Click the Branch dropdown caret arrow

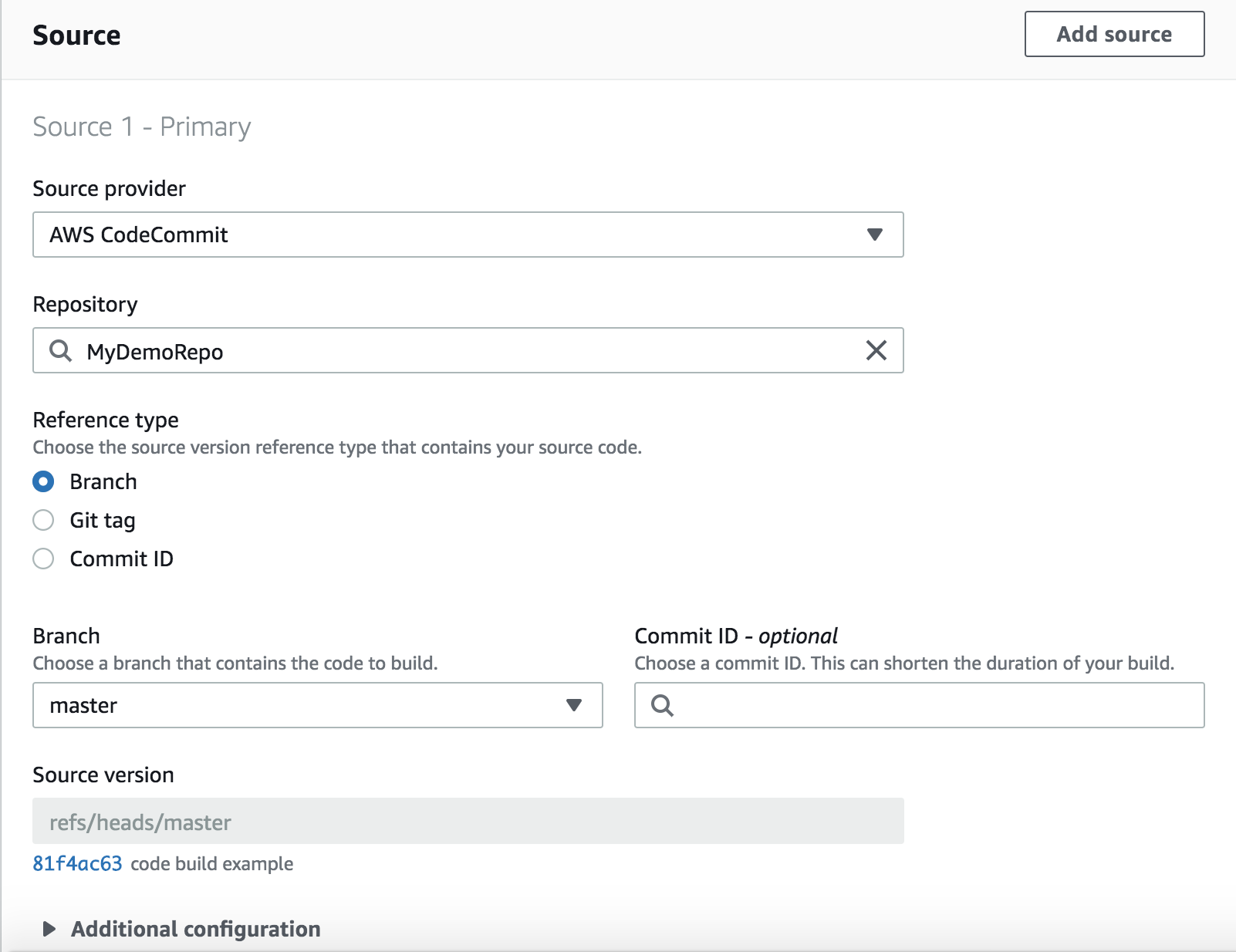tap(573, 705)
